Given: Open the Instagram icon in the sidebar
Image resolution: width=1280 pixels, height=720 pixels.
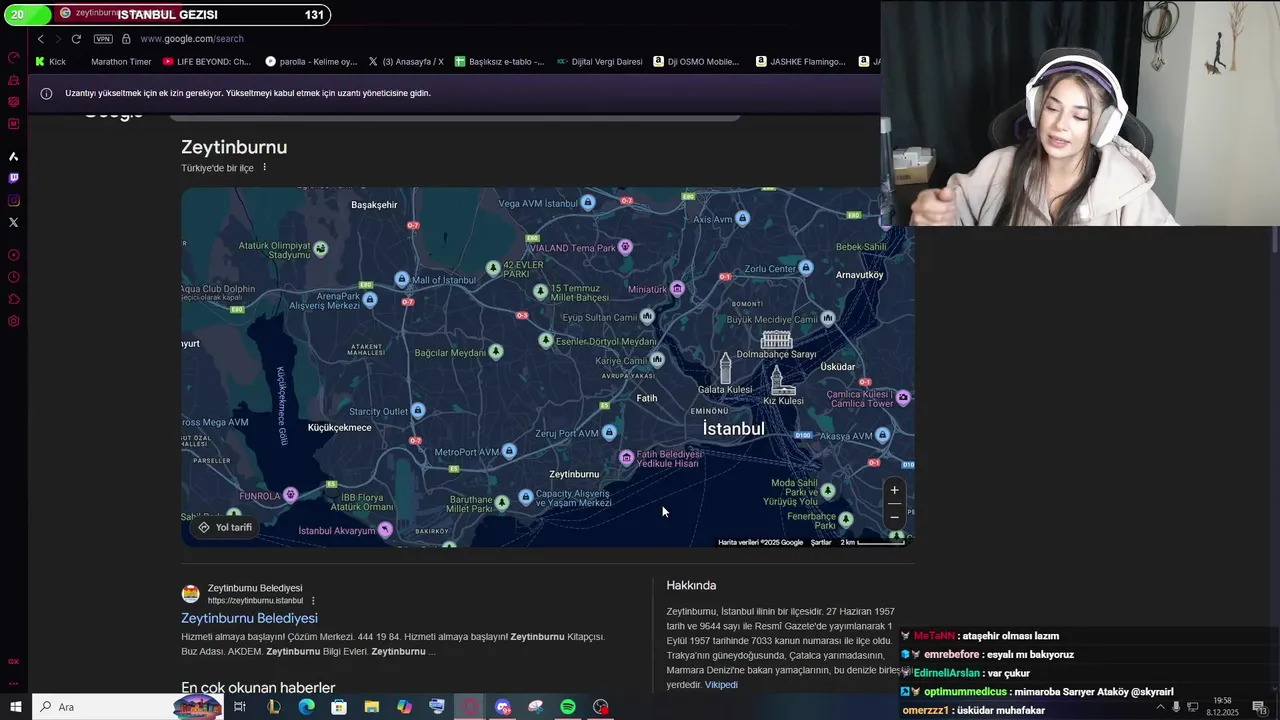Looking at the screenshot, I should (14, 201).
